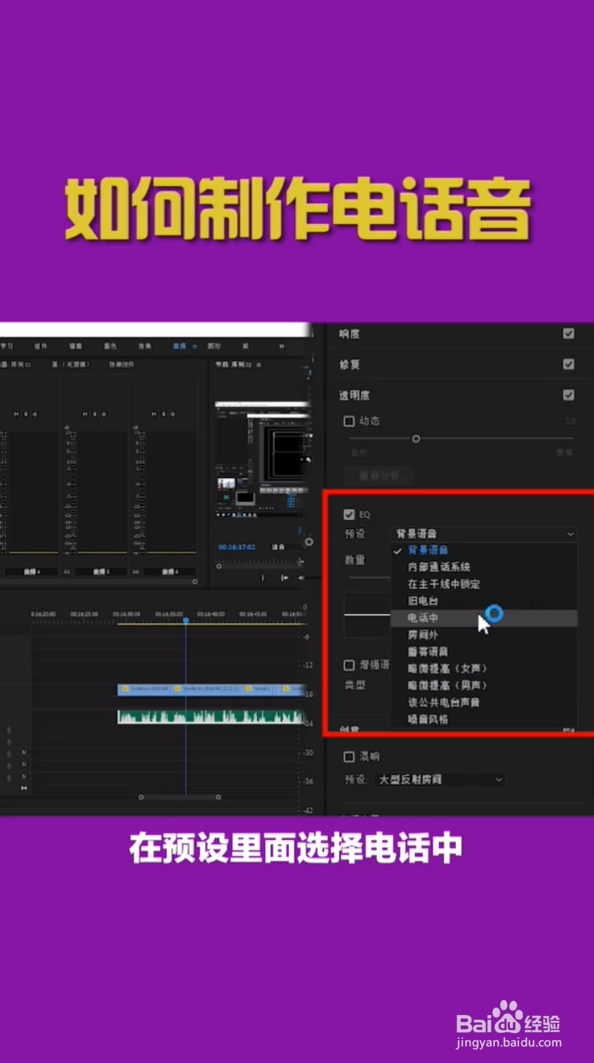Viewport: 594px width, 1063px height.
Task: Mute the 音频 6 mixer channel
Action: [x=154, y=414]
